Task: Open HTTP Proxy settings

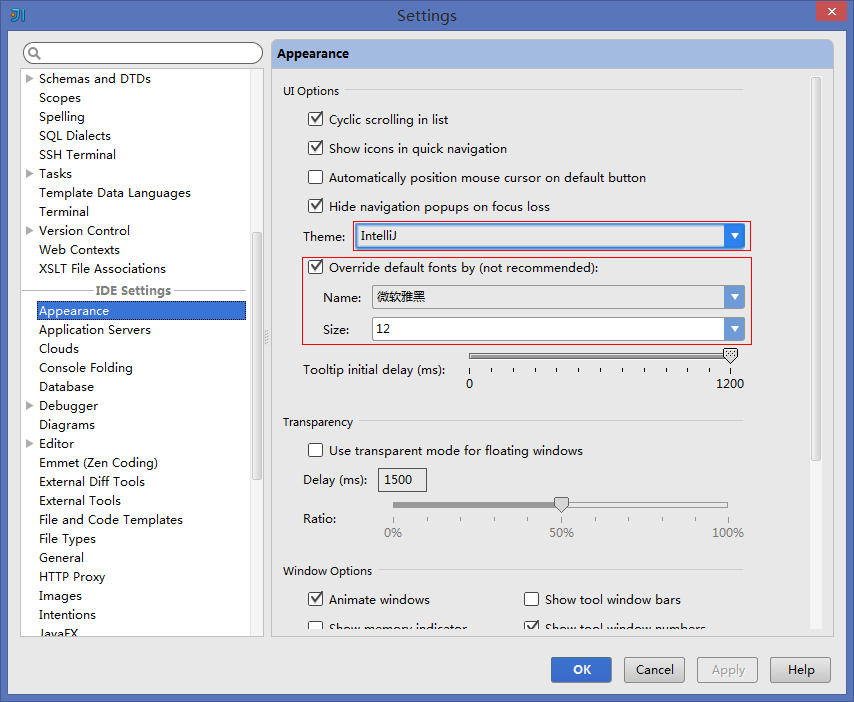Action: 72,577
